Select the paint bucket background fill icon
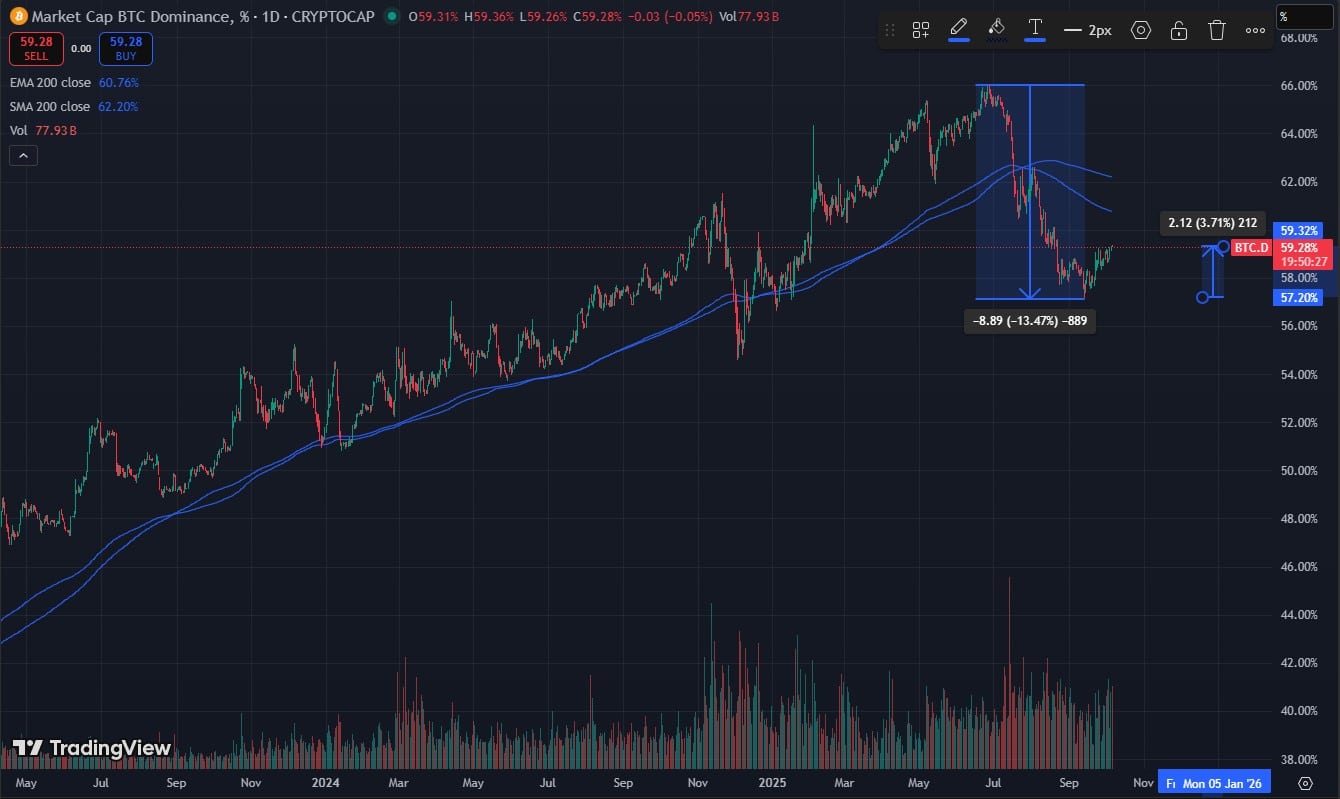The image size is (1340, 799). (996, 28)
